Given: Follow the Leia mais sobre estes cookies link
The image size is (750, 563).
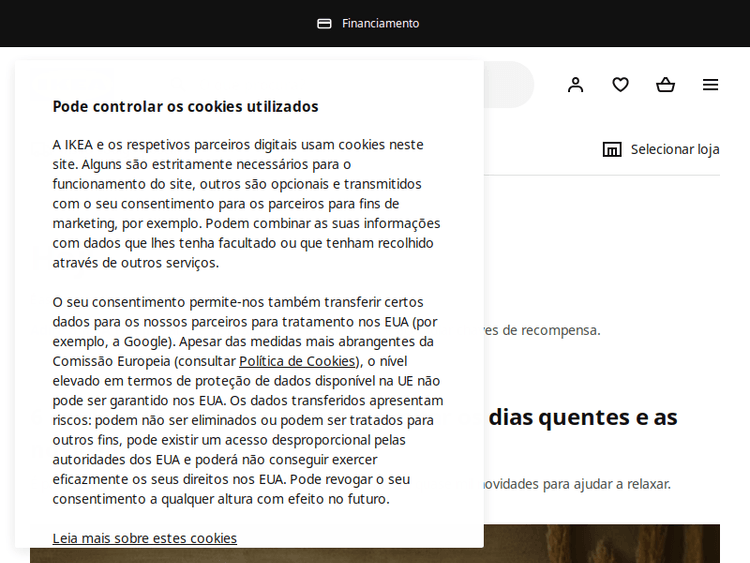Looking at the screenshot, I should tap(145, 538).
